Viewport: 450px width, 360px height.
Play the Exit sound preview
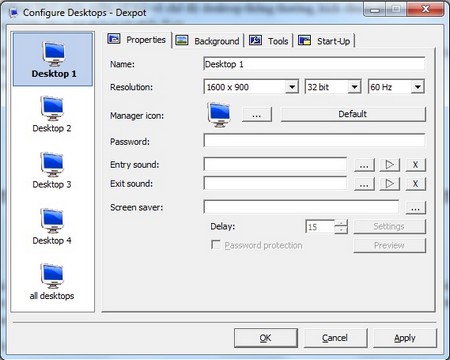[x=390, y=184]
